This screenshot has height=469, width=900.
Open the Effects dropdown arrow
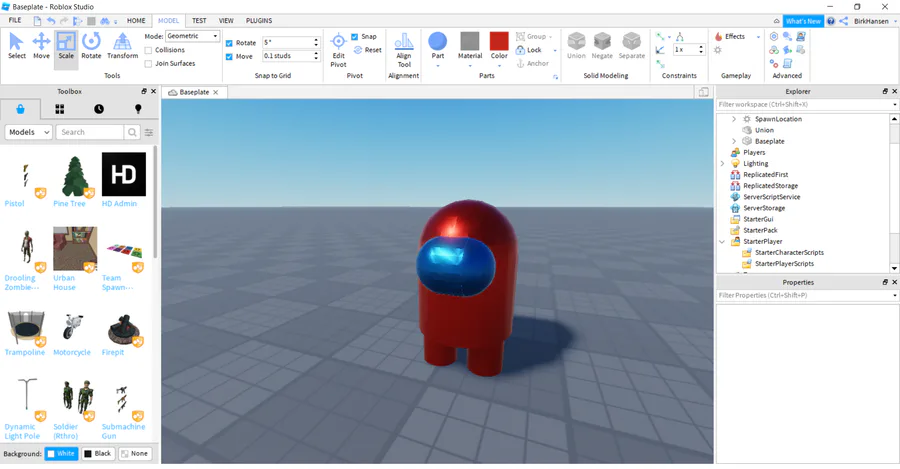tap(758, 37)
